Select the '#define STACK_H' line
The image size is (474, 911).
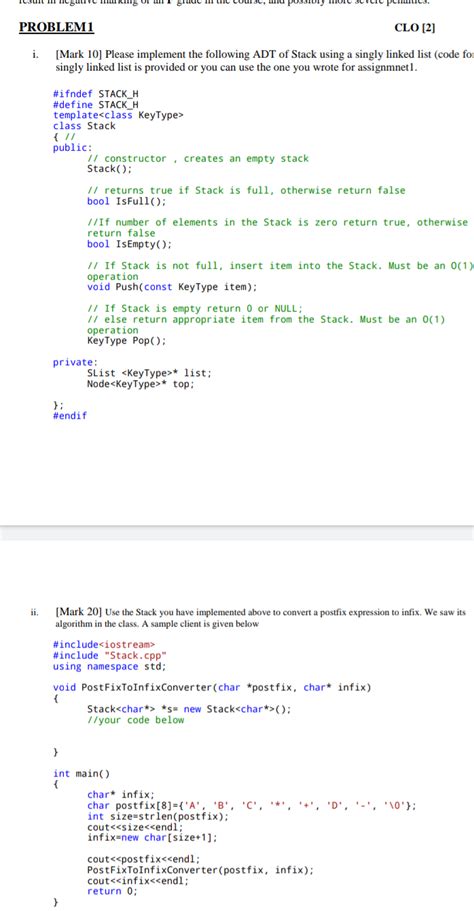[96, 105]
